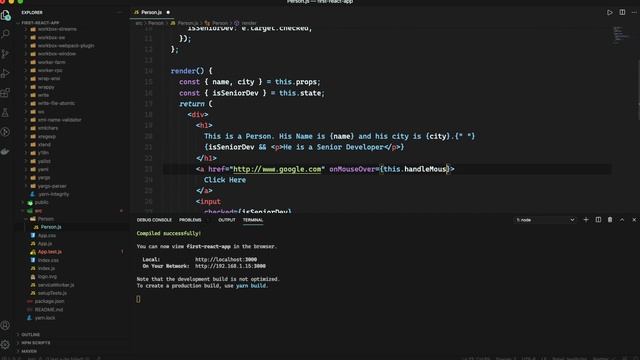Split the editor to the right
Image resolution: width=640 pixels, height=360 pixels.
pos(622,13)
